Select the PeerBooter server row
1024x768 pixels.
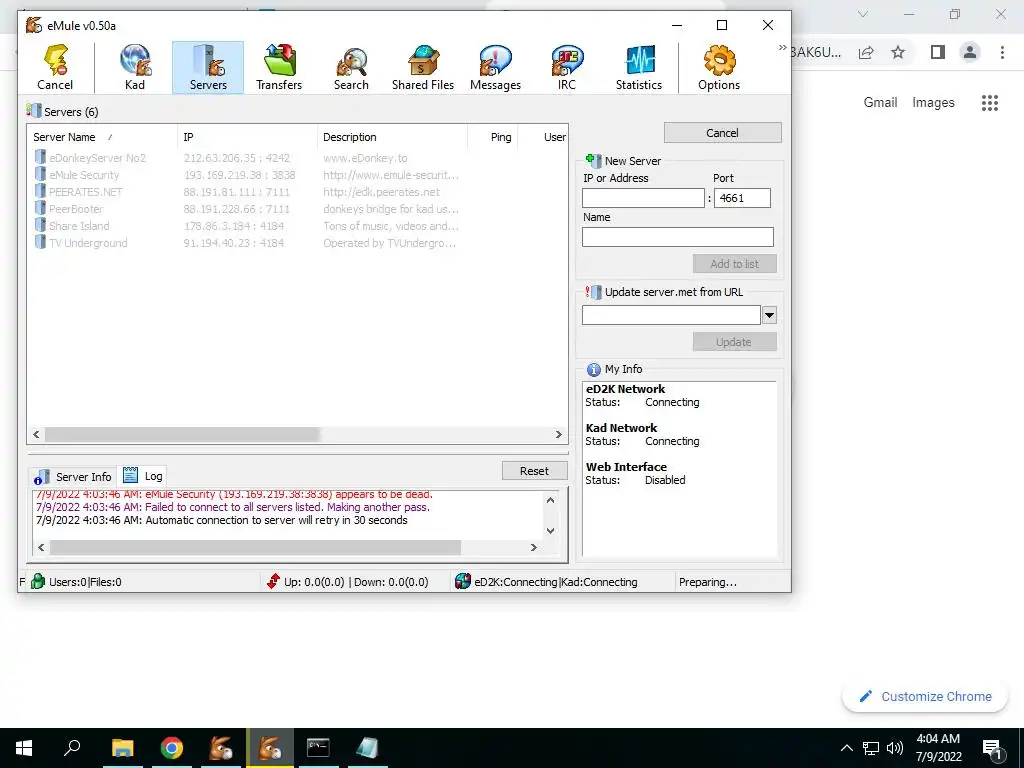click(298, 209)
